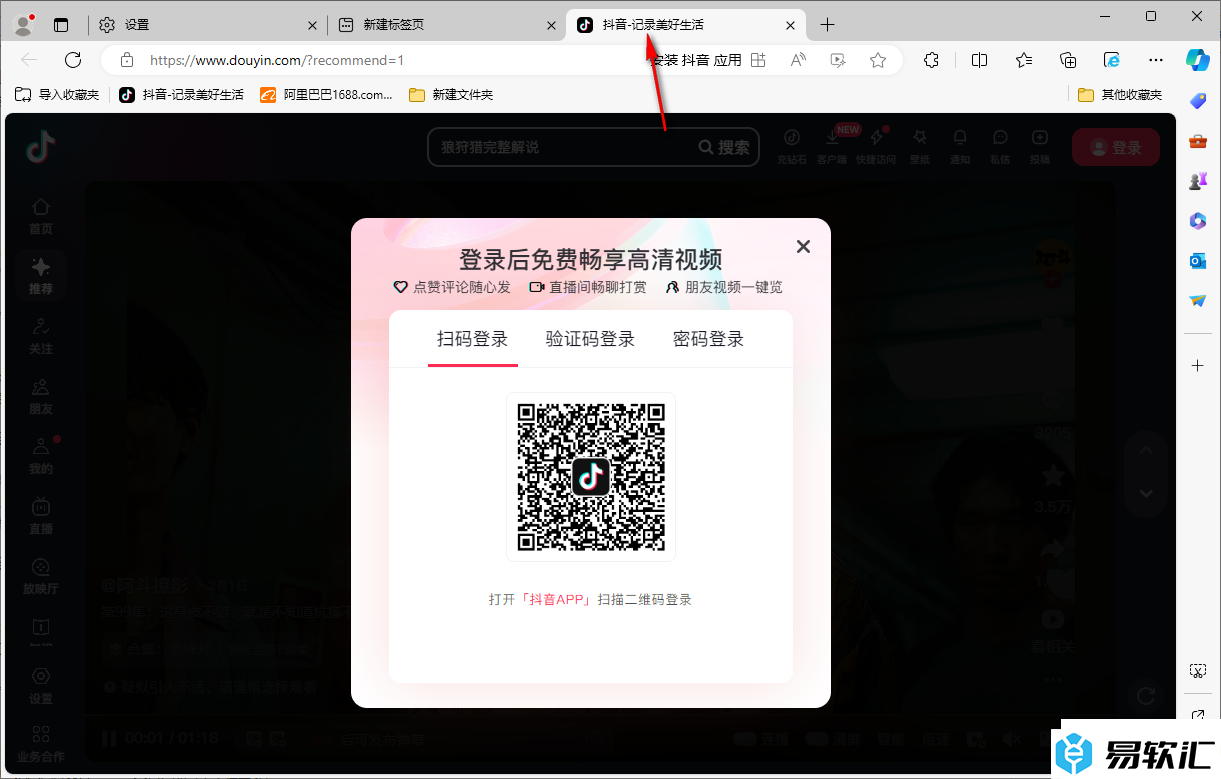Open 首页 in Douyin sidebar
This screenshot has height=779, width=1221.
pos(41,215)
